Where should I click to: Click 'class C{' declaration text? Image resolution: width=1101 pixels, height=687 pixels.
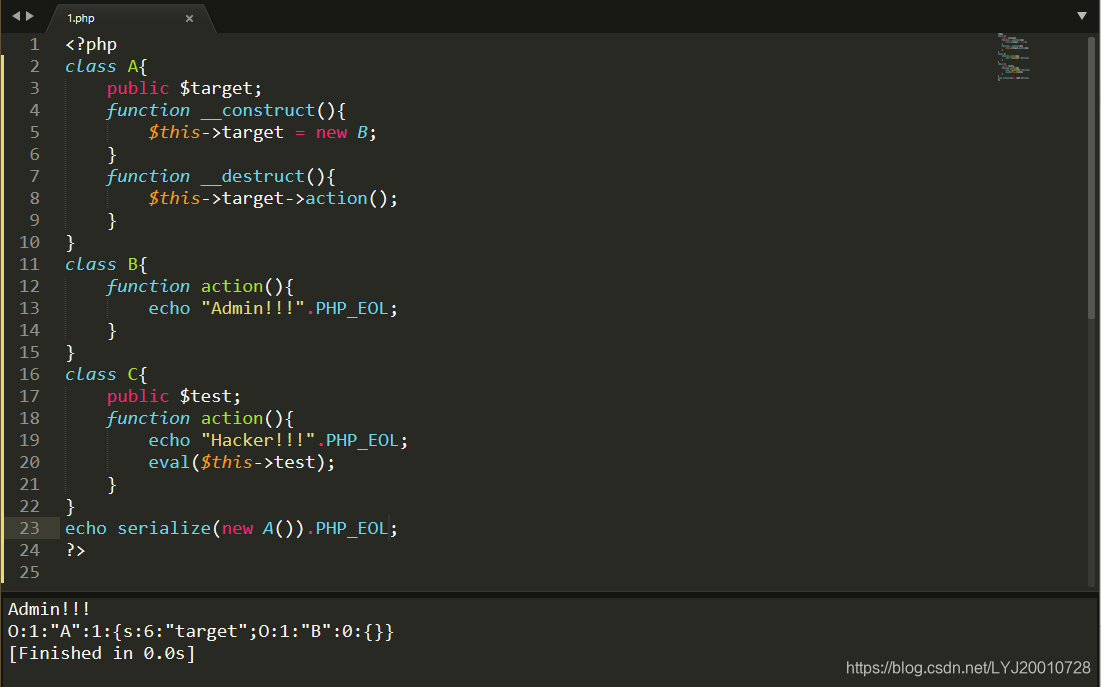point(106,374)
